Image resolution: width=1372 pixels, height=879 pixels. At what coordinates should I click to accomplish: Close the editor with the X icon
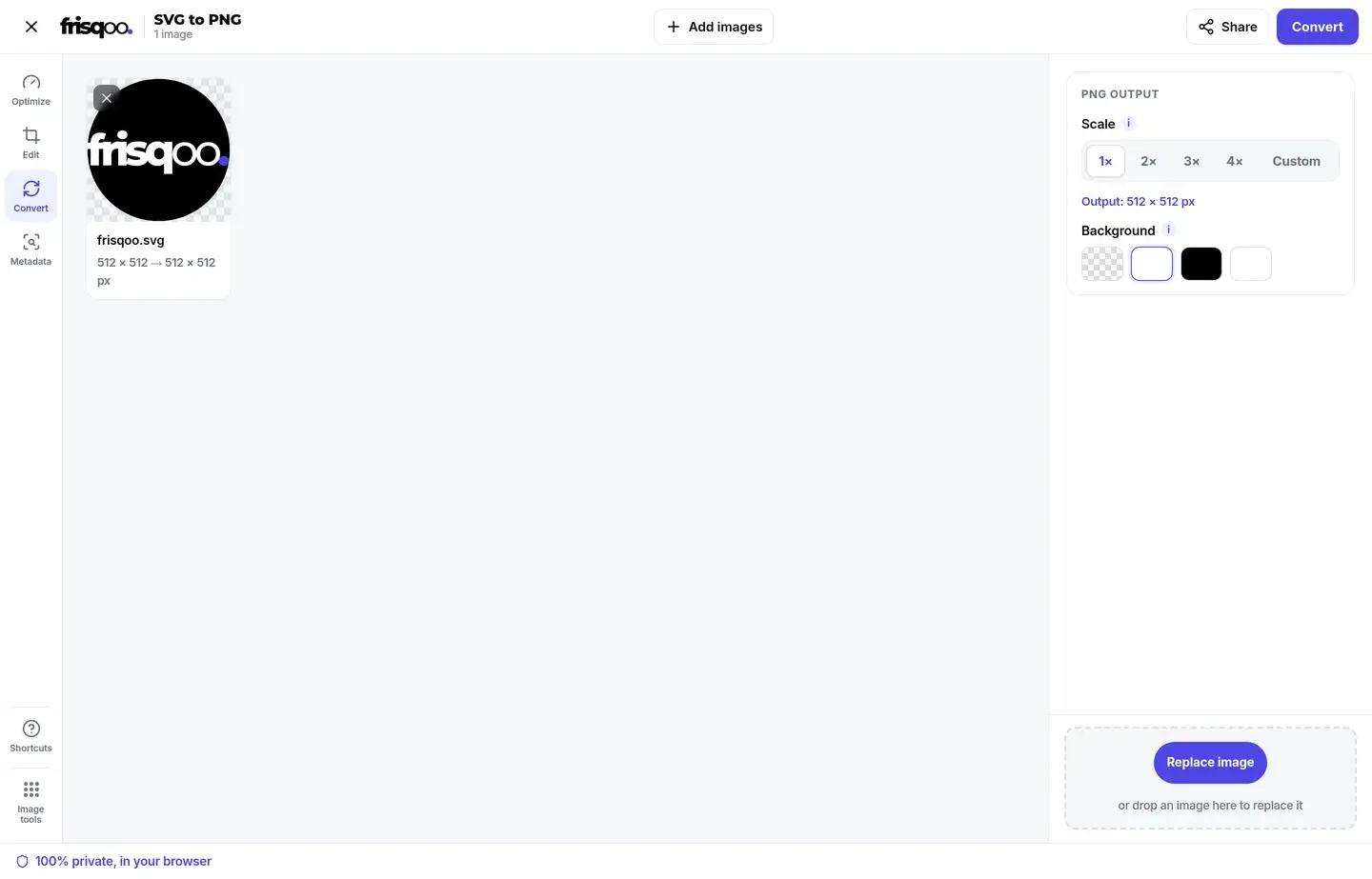coord(31,27)
